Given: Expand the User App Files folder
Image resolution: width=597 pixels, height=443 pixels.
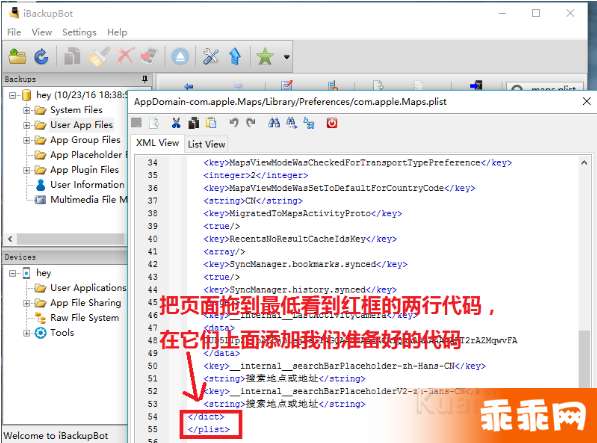Looking at the screenshot, I should coord(26,125).
